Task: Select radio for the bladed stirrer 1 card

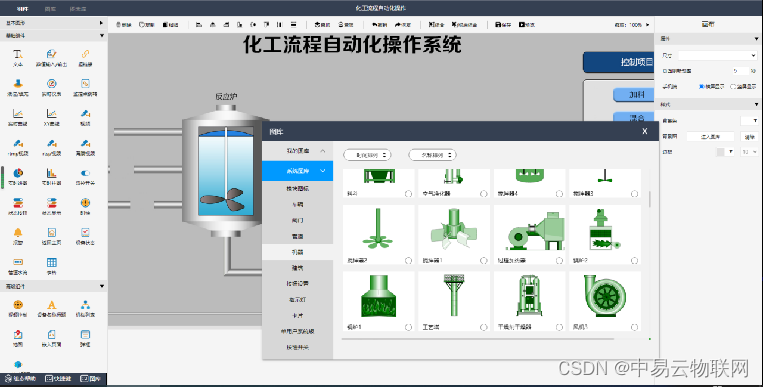Action: tap(484, 260)
